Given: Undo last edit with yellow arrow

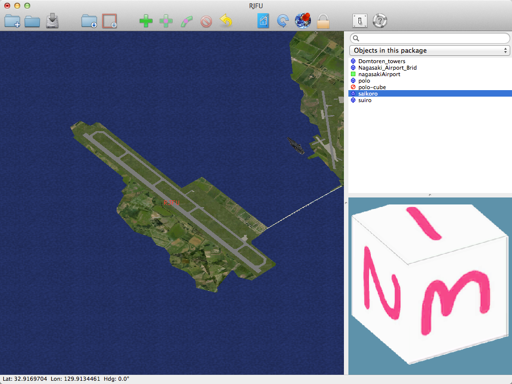Looking at the screenshot, I should tap(226, 21).
